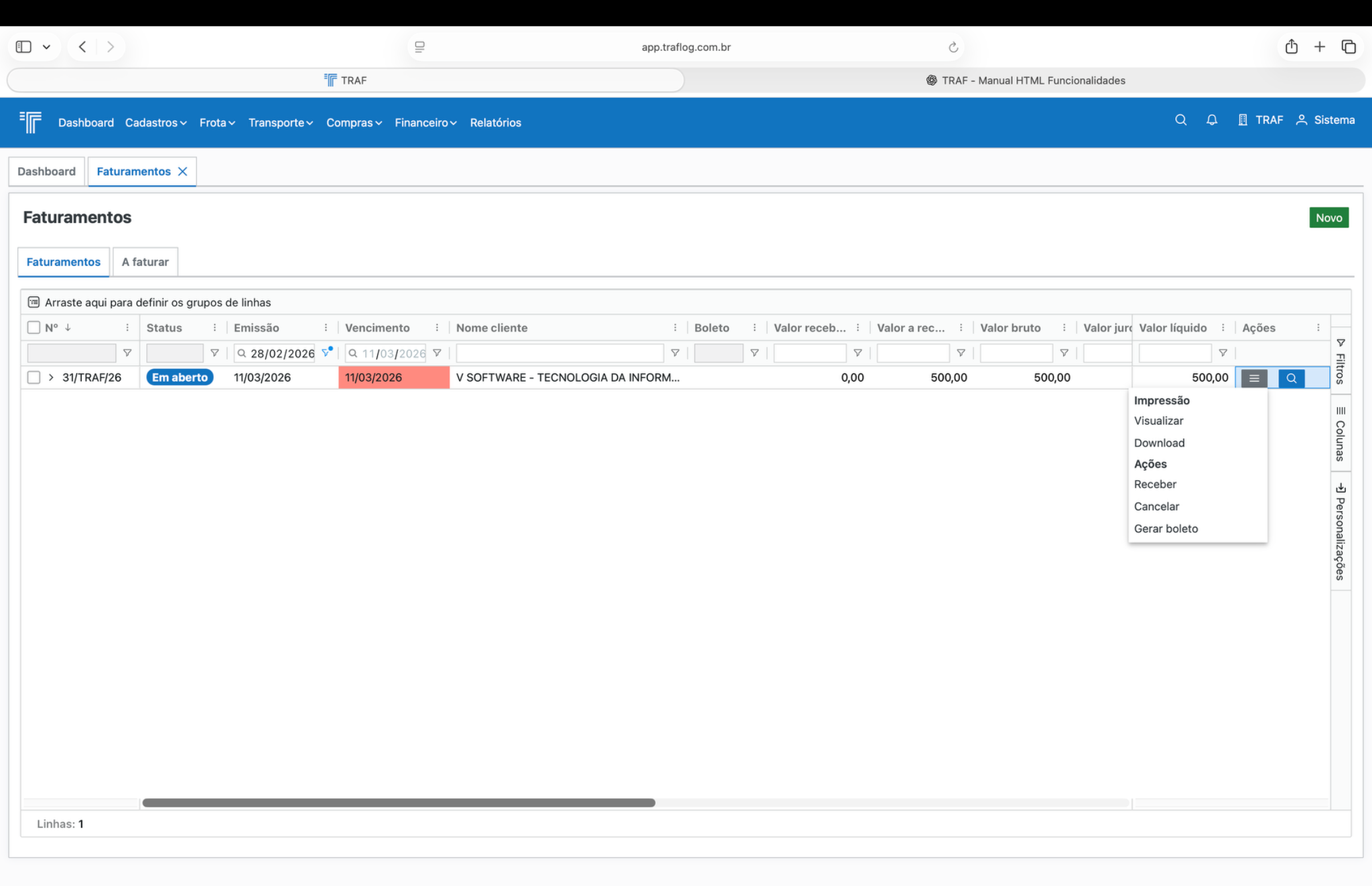This screenshot has height=886, width=1372.
Task: Click the hamburger actions button in the row
Action: (x=1253, y=378)
